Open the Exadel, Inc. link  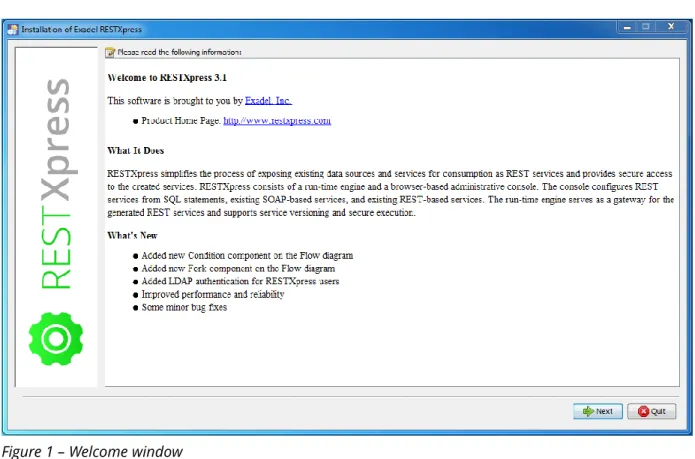coord(268,101)
